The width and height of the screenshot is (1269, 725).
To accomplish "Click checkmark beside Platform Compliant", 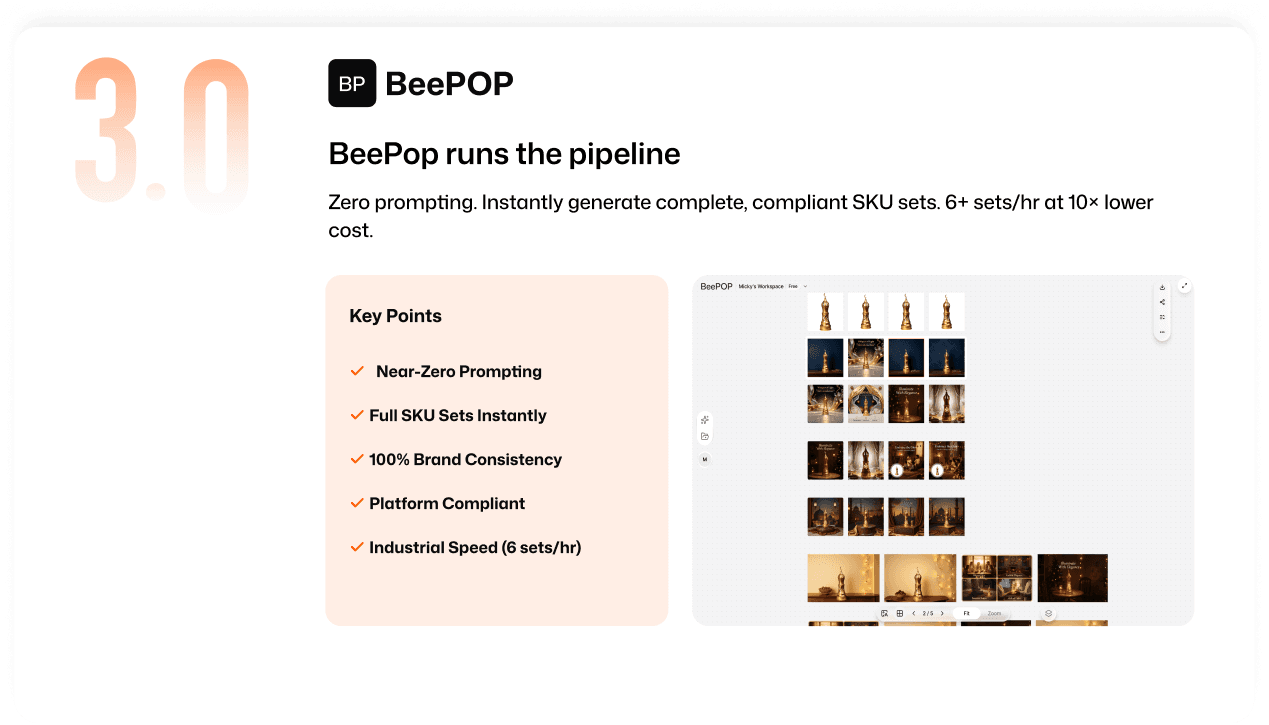I will [x=357, y=503].
